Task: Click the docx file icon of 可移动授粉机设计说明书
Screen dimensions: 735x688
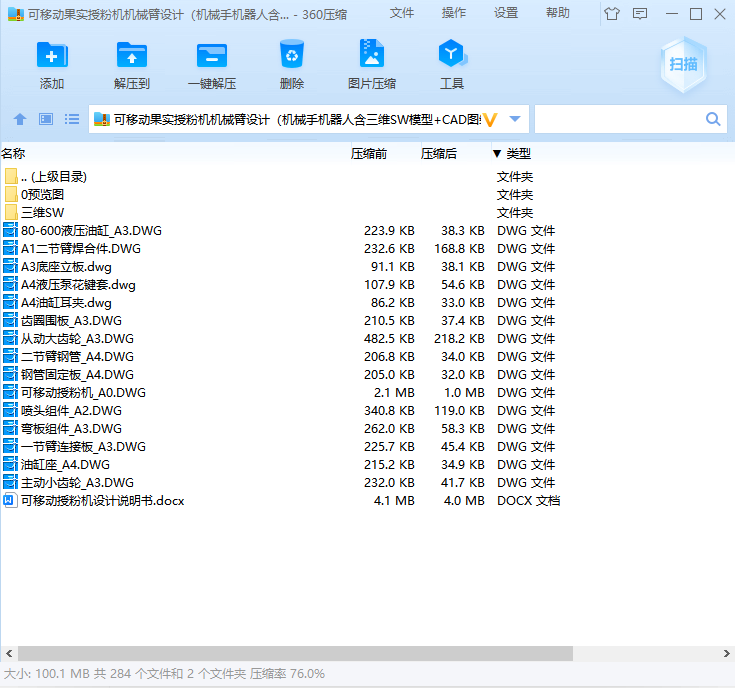Action: pyautogui.click(x=10, y=500)
